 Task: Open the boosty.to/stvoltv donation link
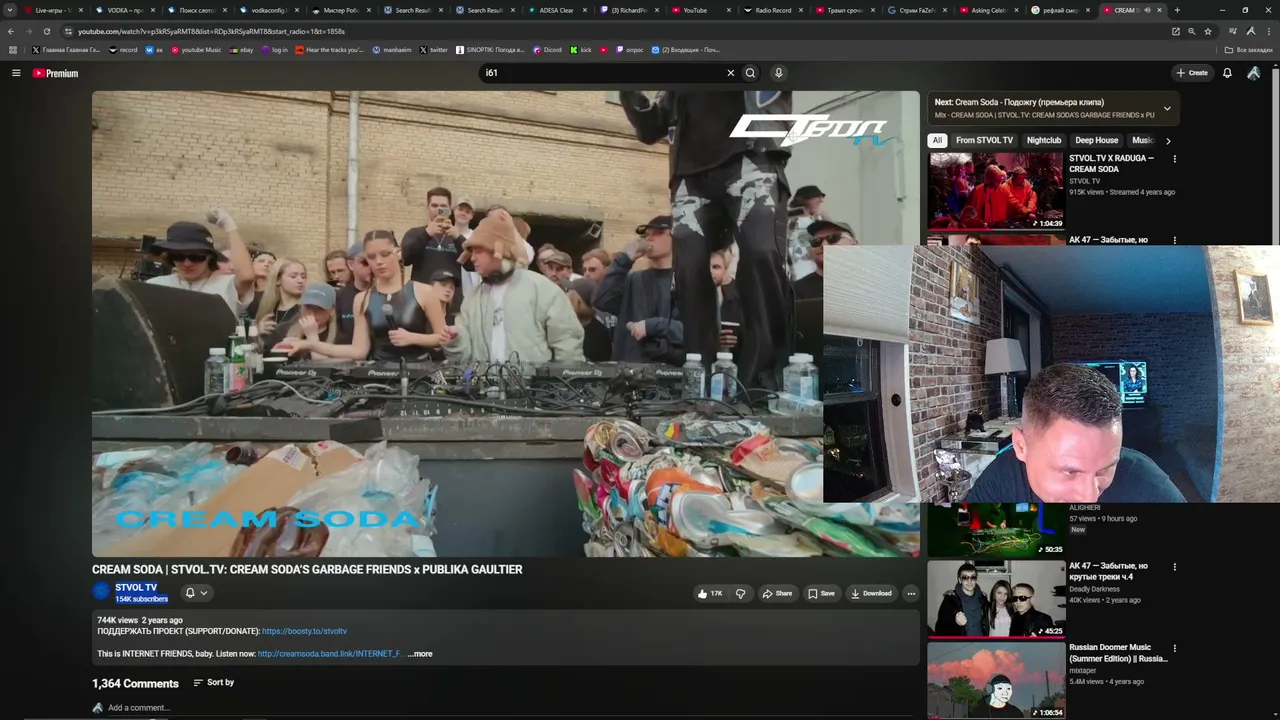[x=305, y=631]
